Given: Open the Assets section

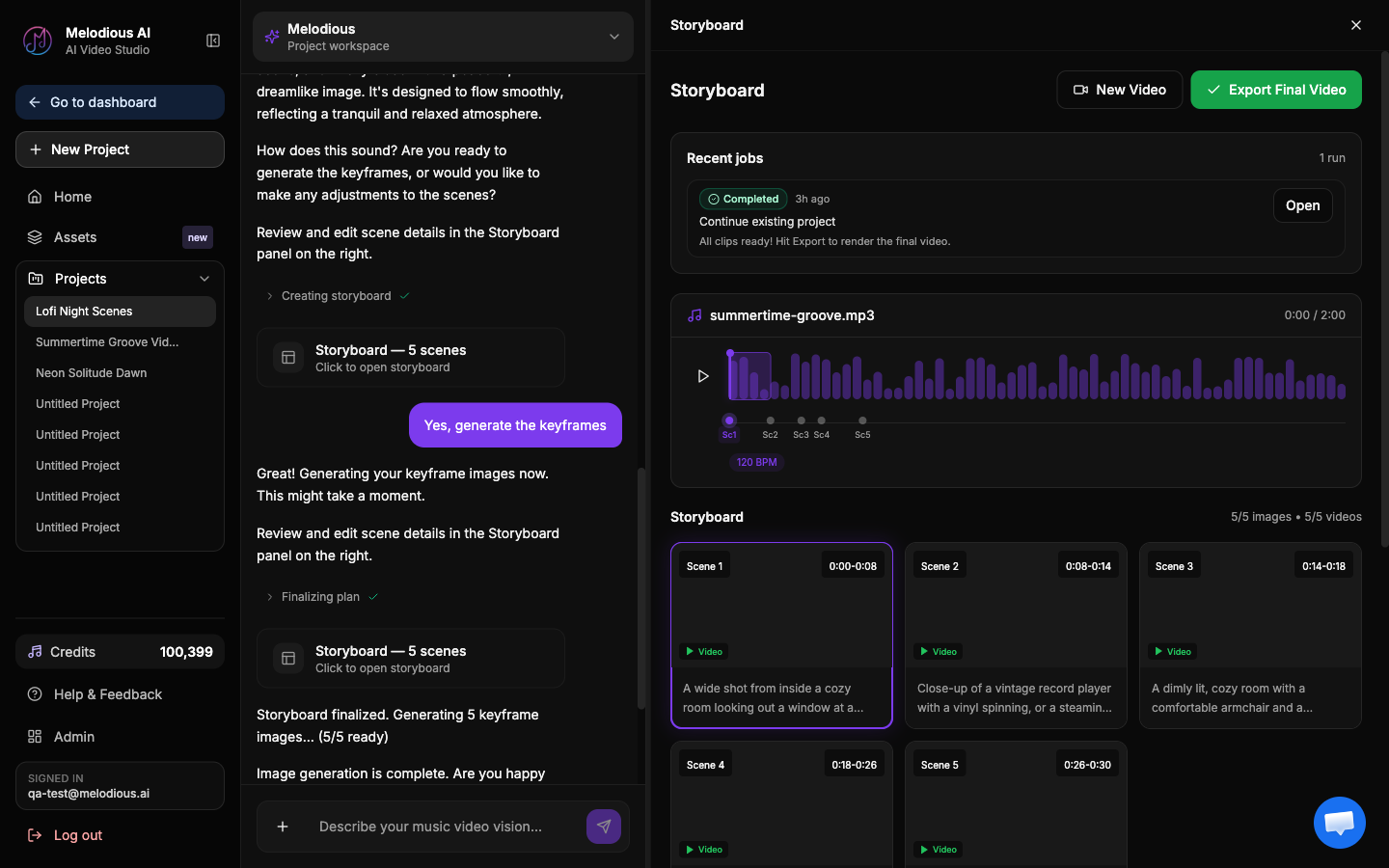Looking at the screenshot, I should (120, 237).
